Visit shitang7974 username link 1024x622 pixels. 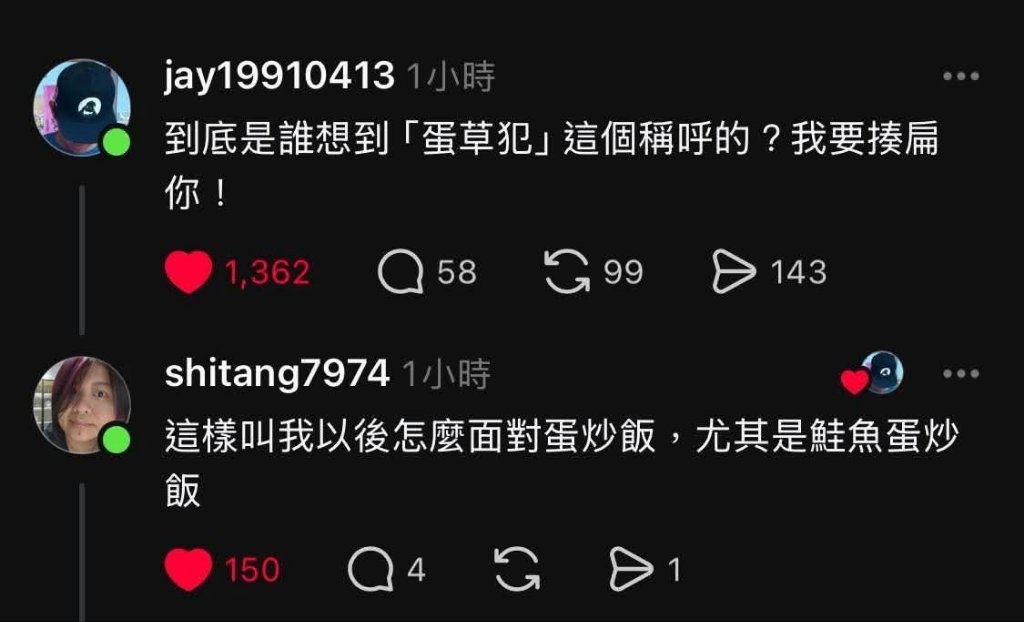[277, 374]
